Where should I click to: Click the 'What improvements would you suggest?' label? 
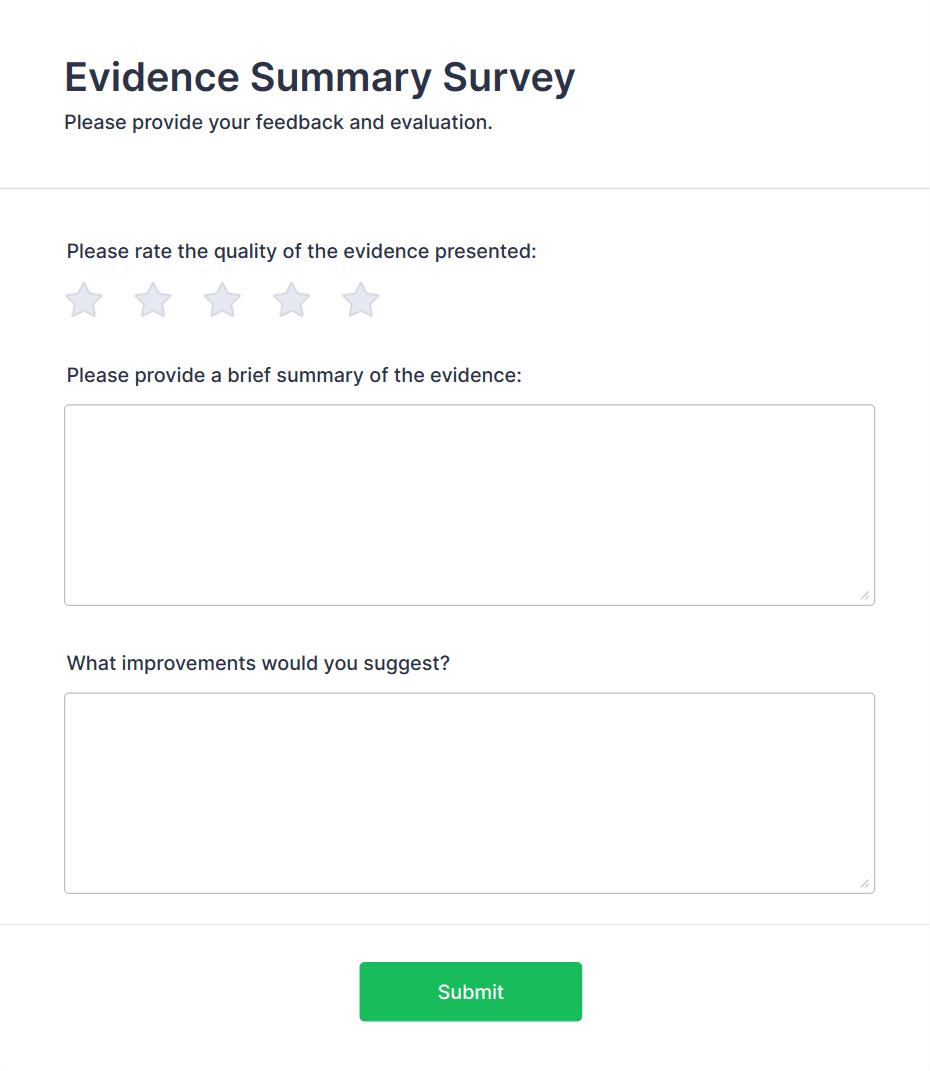(x=258, y=663)
